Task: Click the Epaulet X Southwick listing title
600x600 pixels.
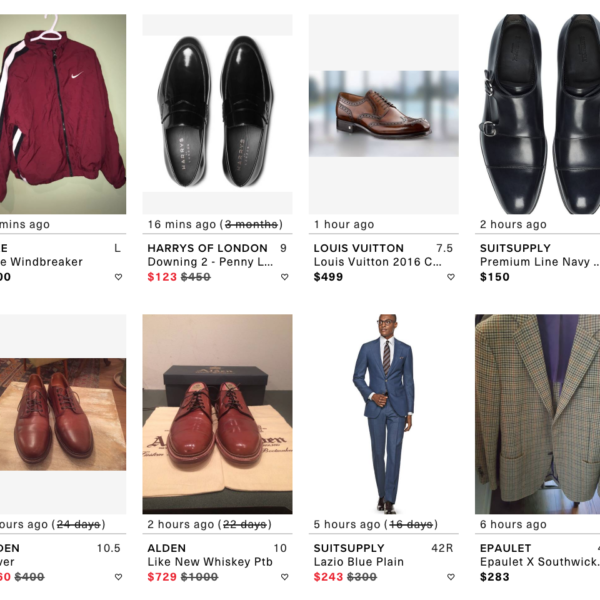Action: click(538, 562)
